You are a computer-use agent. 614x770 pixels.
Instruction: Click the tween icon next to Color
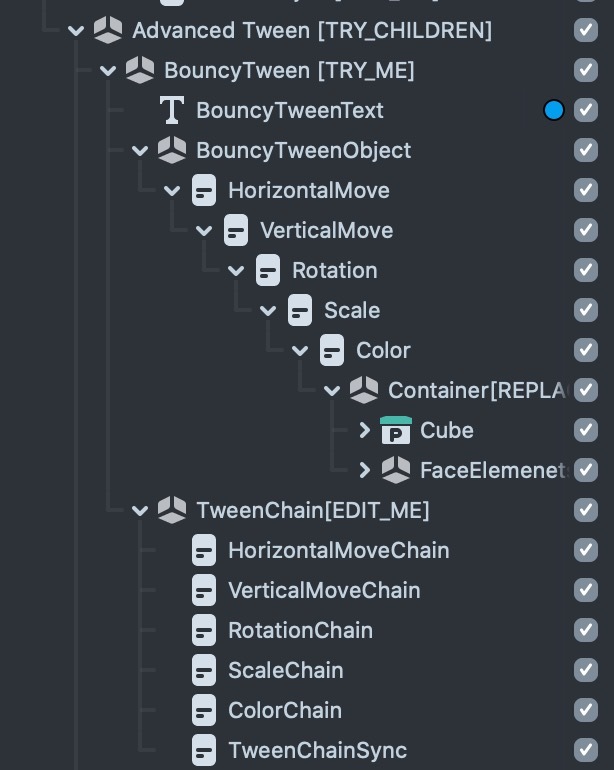coord(332,350)
